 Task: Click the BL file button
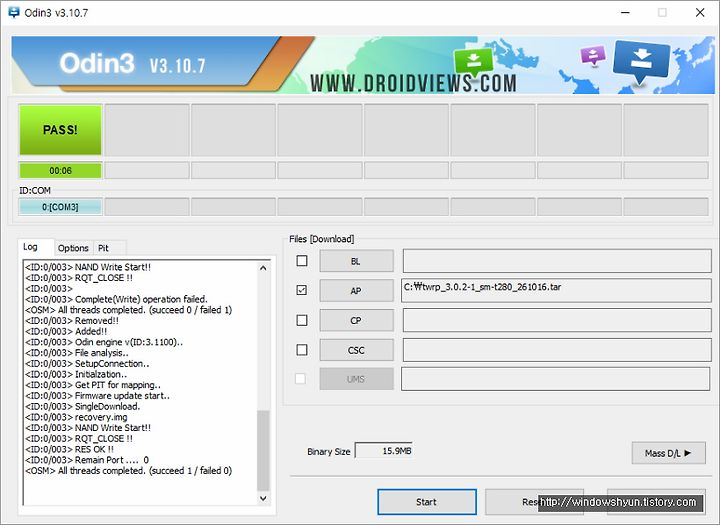(356, 261)
